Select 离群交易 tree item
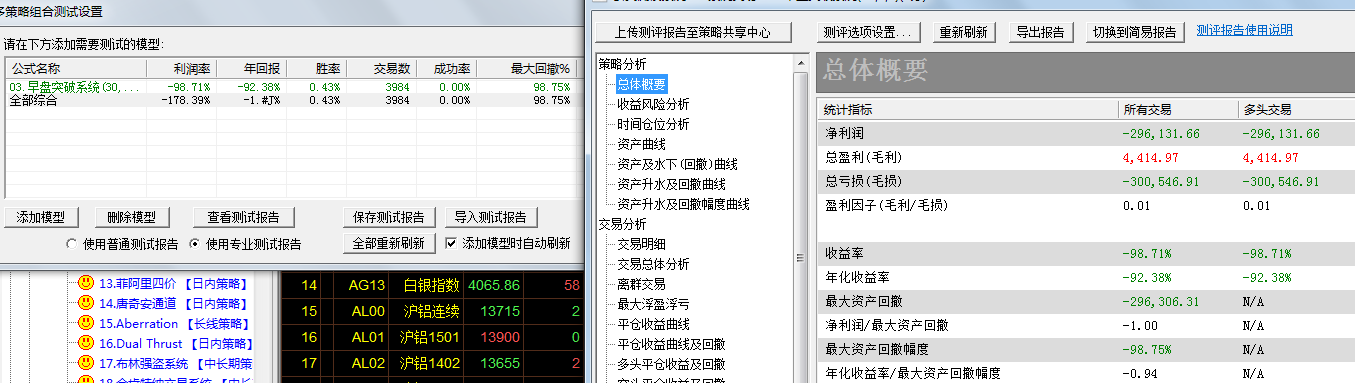The height and width of the screenshot is (383, 1355). click(641, 284)
